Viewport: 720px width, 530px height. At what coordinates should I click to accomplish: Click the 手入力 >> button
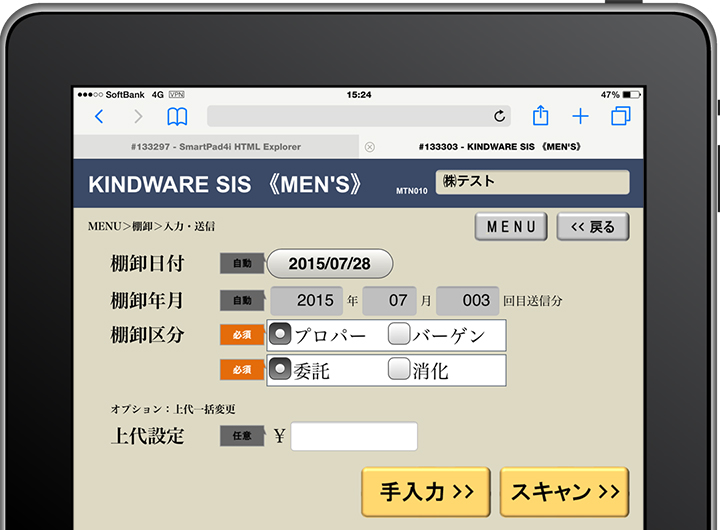[x=426, y=492]
